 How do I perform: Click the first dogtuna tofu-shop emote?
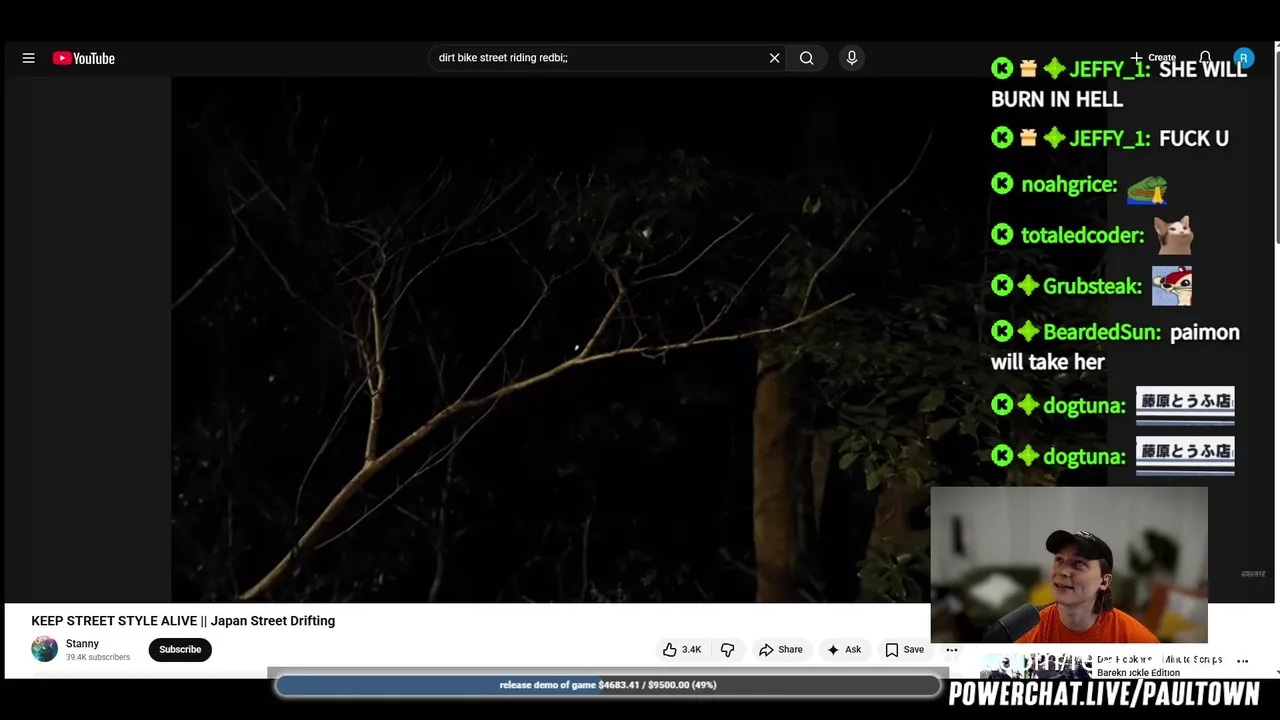coord(1185,405)
